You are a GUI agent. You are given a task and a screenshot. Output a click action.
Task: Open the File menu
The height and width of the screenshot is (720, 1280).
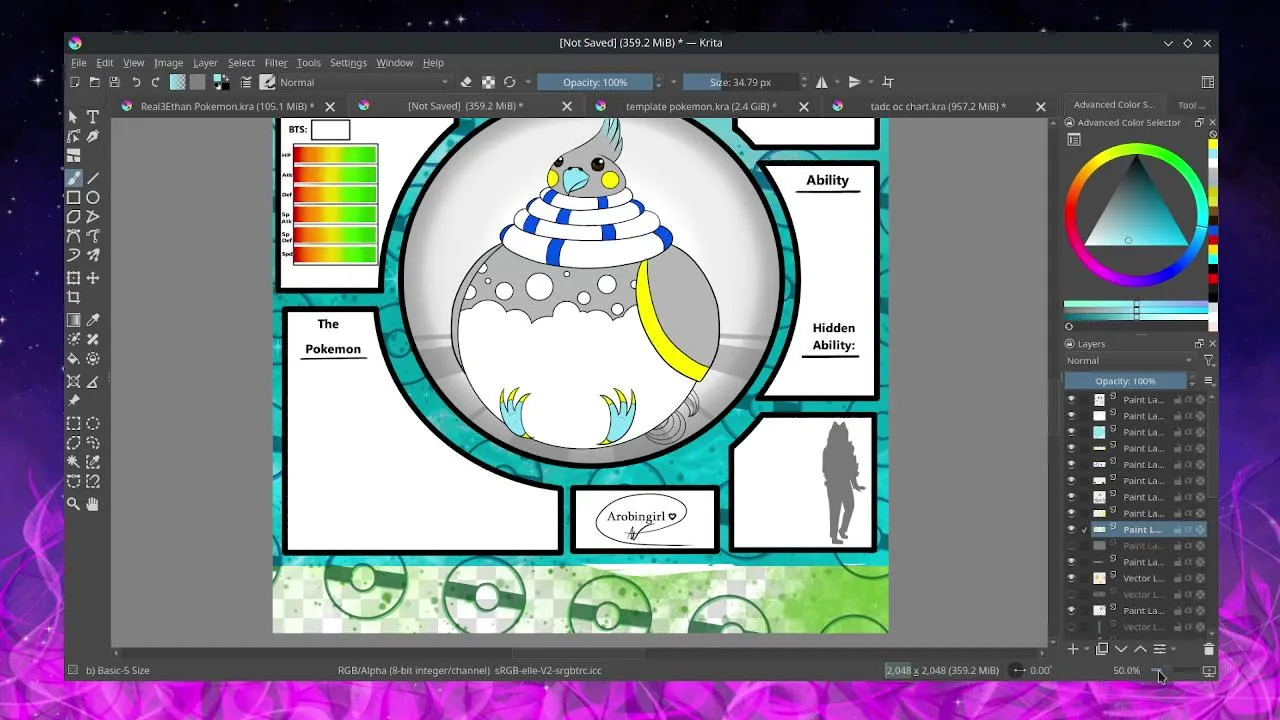[78, 62]
